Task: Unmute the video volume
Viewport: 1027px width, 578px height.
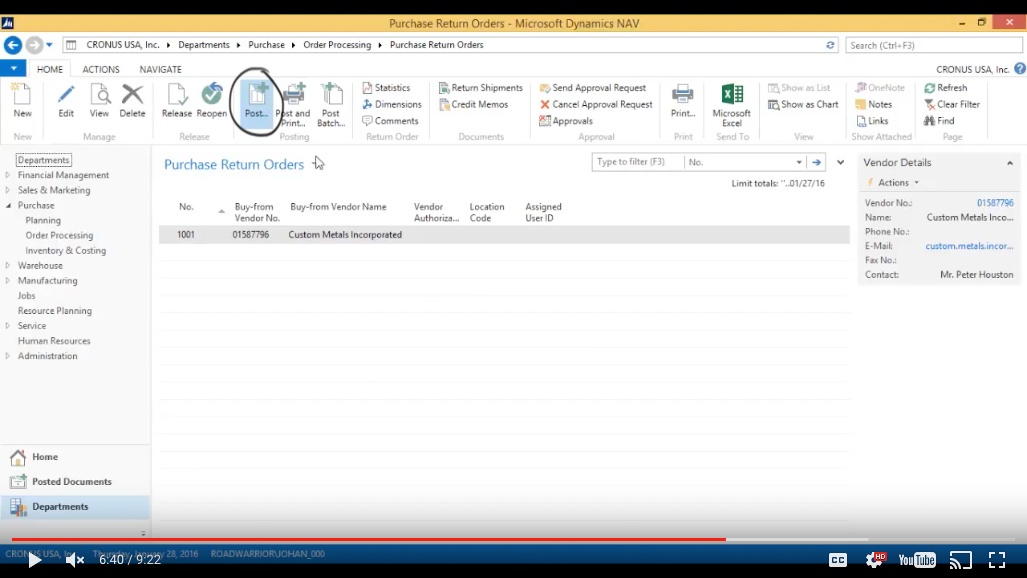Action: (x=75, y=560)
